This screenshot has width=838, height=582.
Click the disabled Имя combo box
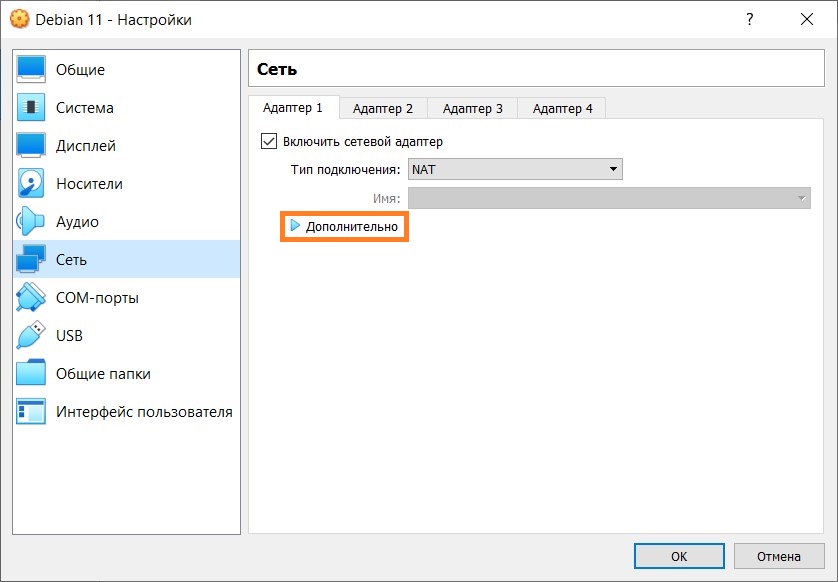pos(608,199)
